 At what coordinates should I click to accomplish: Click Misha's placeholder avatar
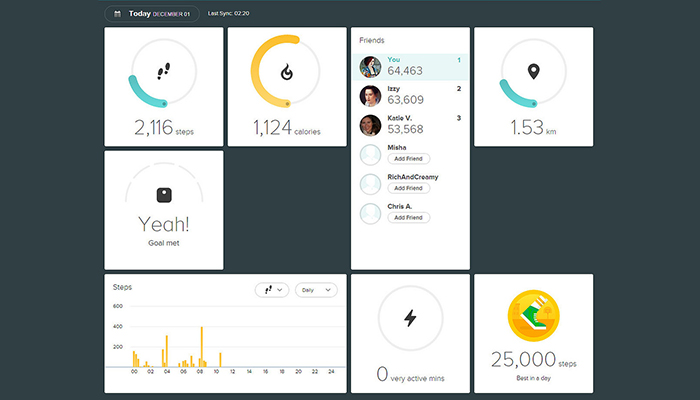coord(371,155)
